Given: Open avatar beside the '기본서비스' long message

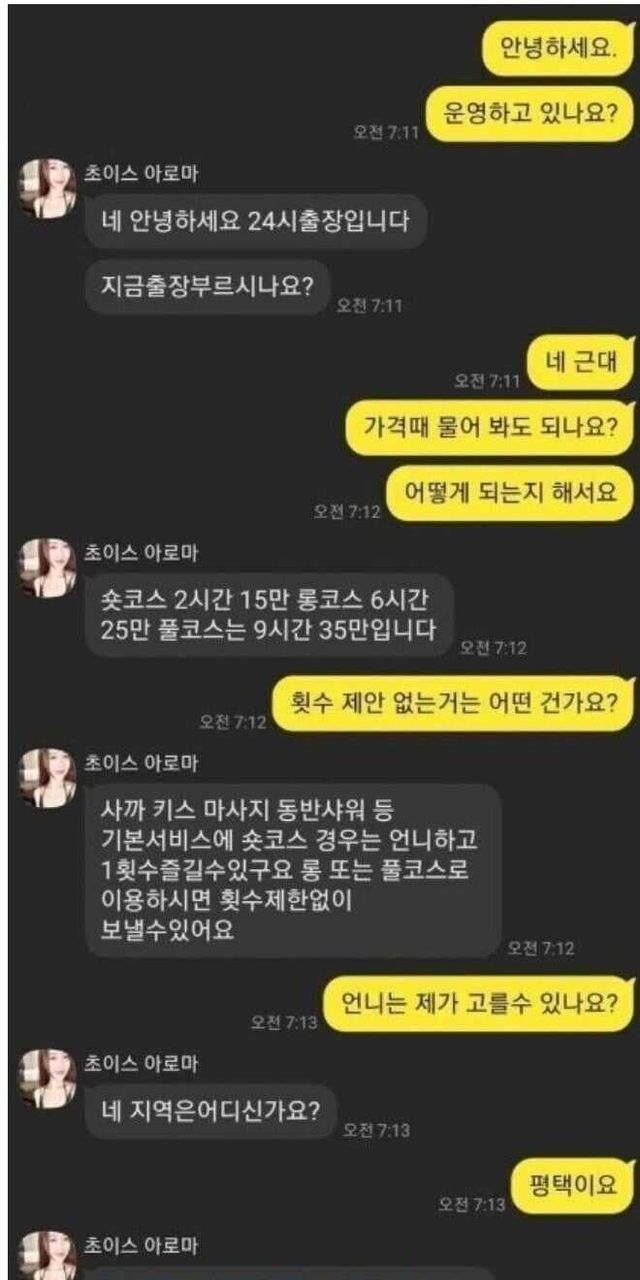Looking at the screenshot, I should tap(48, 777).
